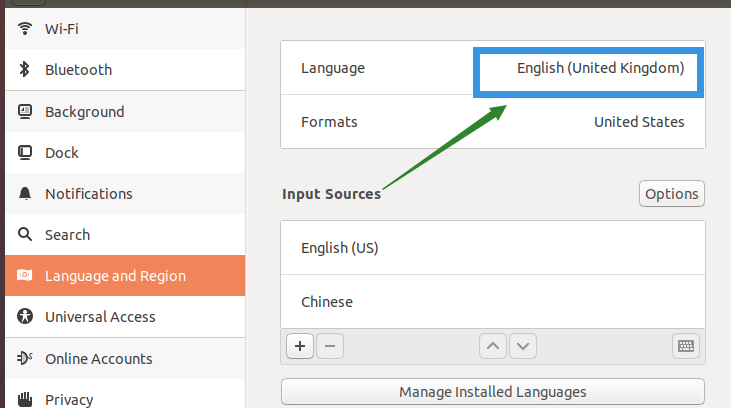Click the Dock icon in sidebar
The image size is (731, 408).
[25, 153]
